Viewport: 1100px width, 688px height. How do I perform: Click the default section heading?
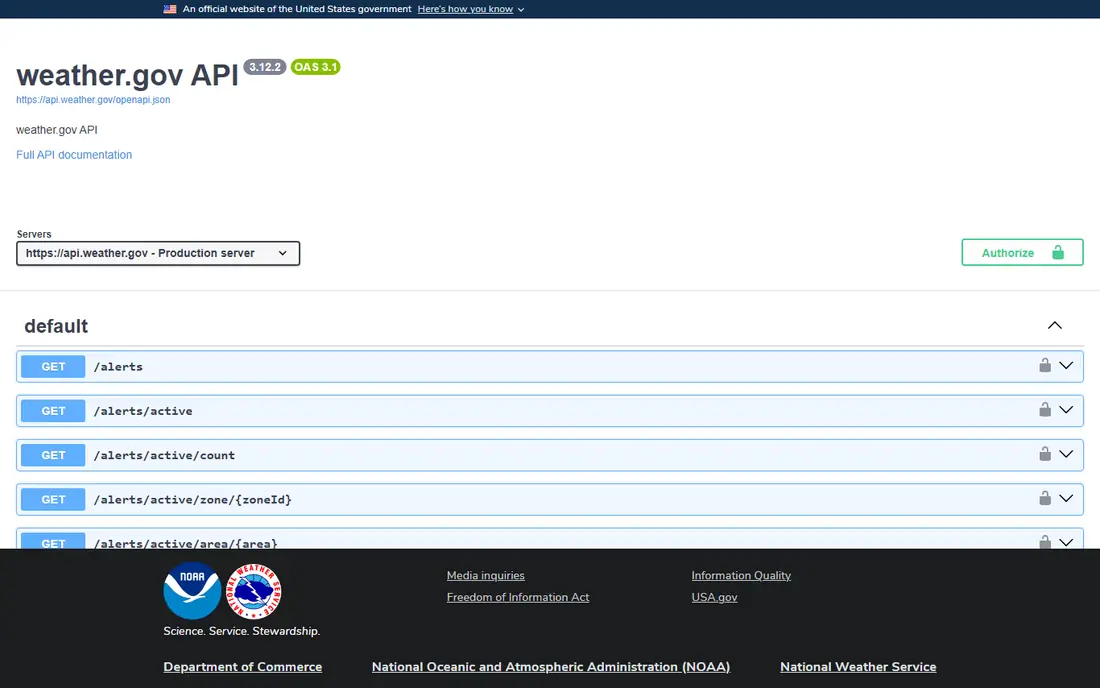click(x=56, y=326)
